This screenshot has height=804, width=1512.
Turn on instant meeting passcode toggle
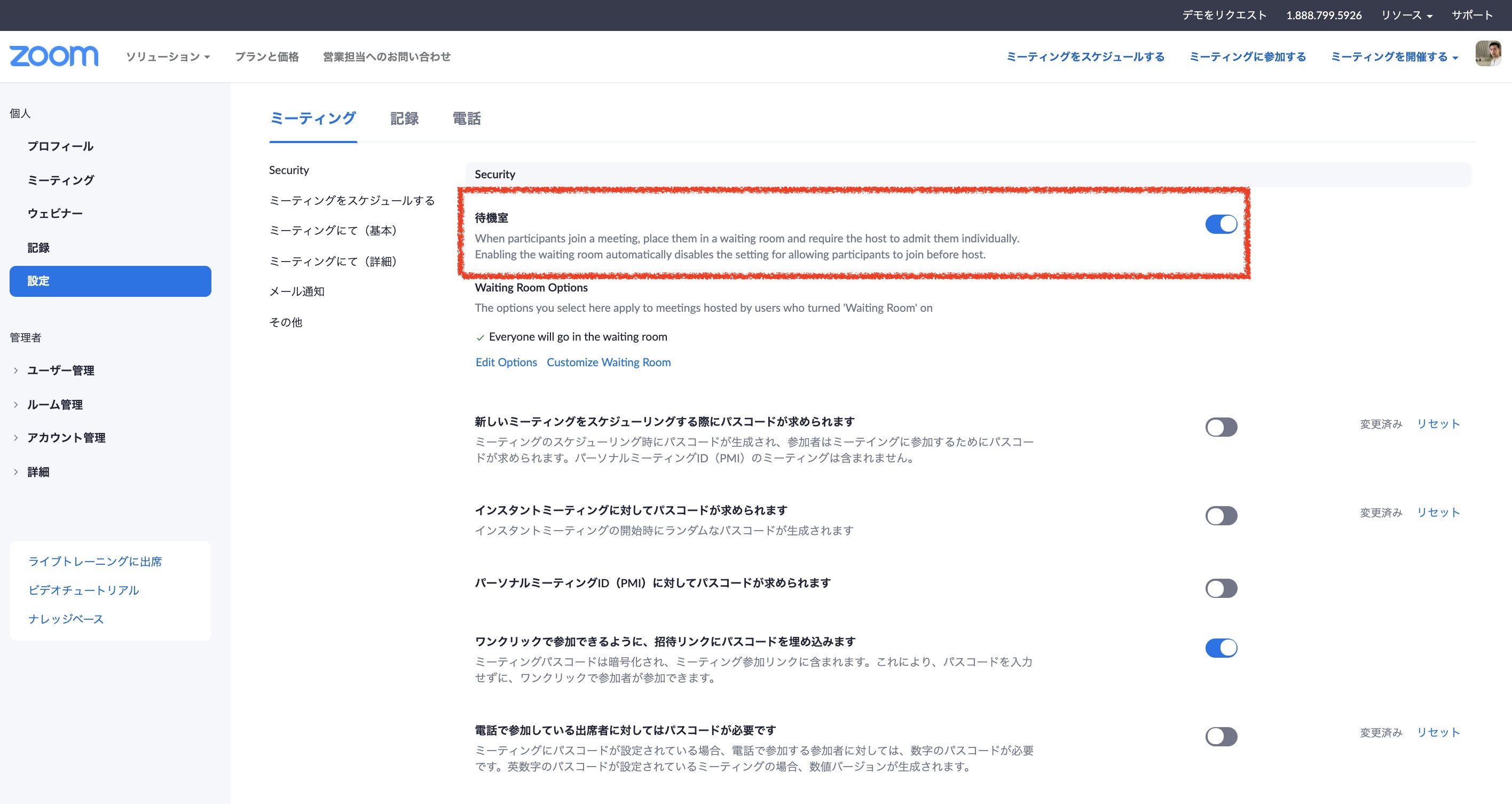[x=1221, y=516]
